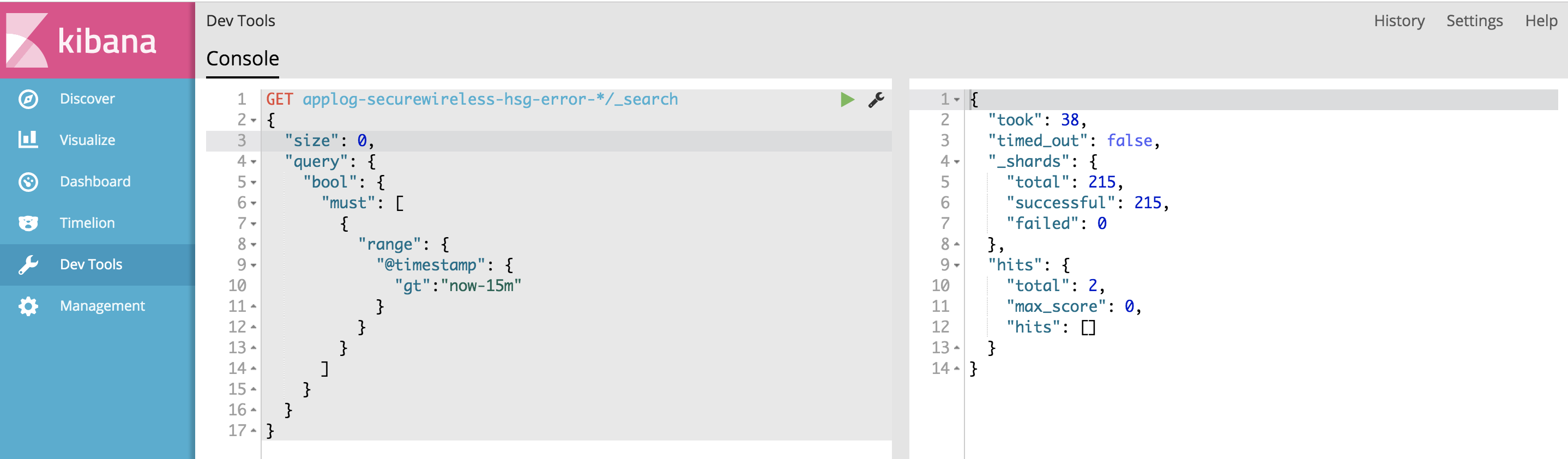Viewport: 1568px width, 459px height.
Task: Collapse the "query" block on line 4
Action: (x=254, y=162)
